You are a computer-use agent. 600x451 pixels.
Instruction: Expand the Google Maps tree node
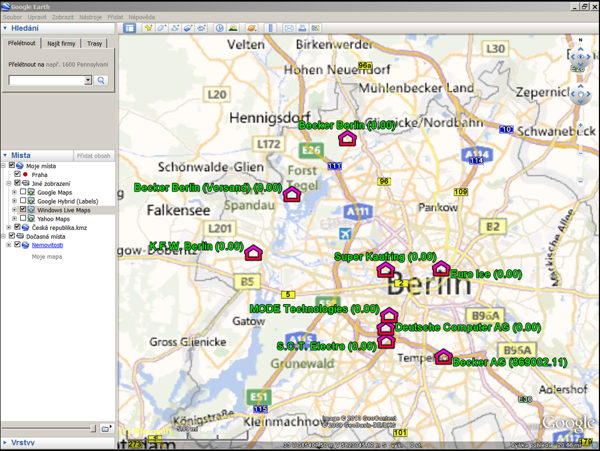point(15,192)
